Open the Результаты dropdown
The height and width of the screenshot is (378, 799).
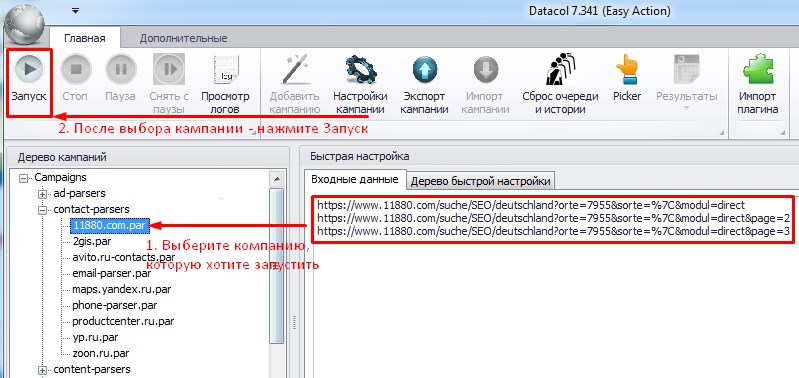coord(686,84)
